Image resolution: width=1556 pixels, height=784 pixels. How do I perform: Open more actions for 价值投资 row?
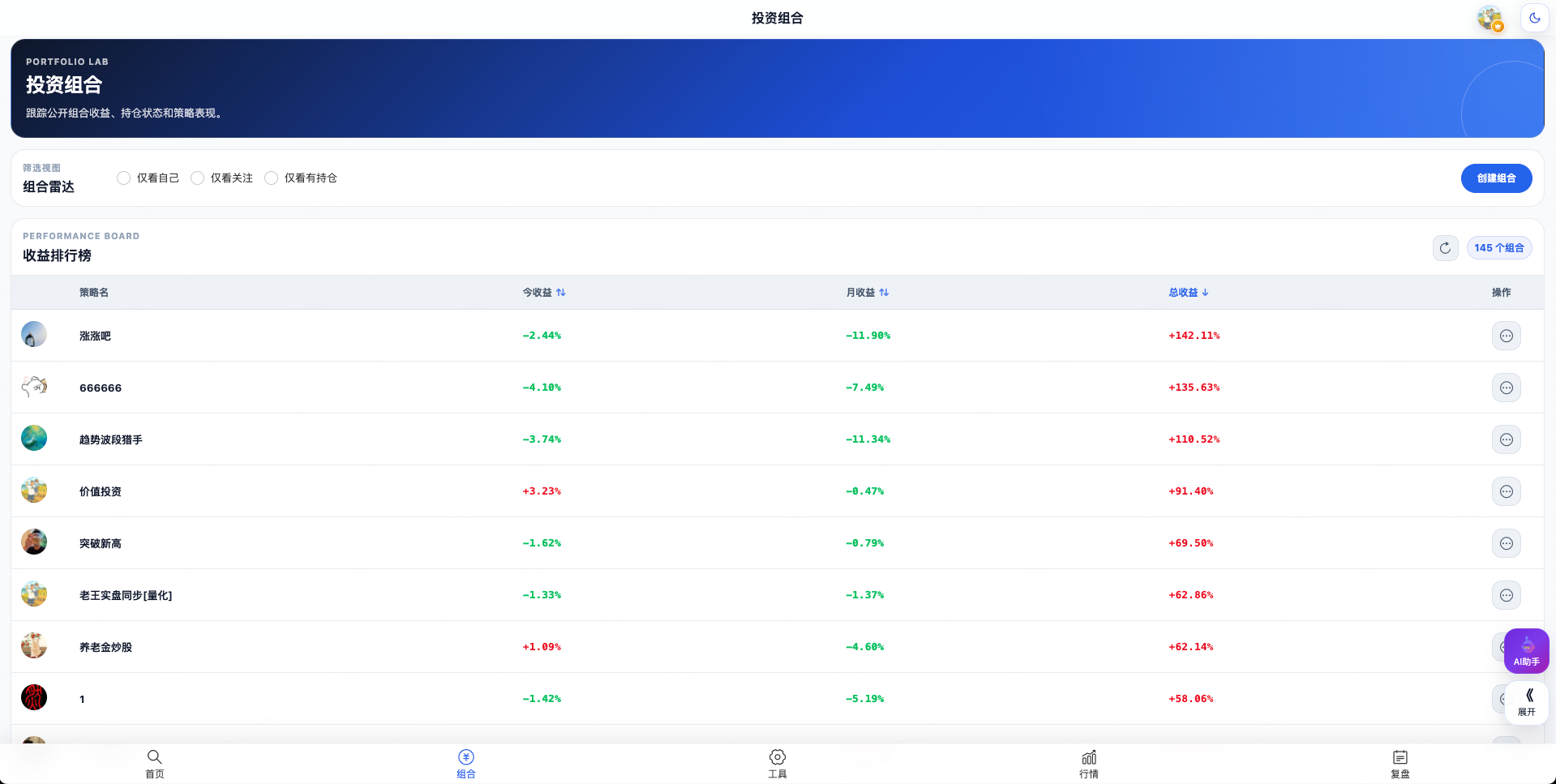click(1506, 491)
